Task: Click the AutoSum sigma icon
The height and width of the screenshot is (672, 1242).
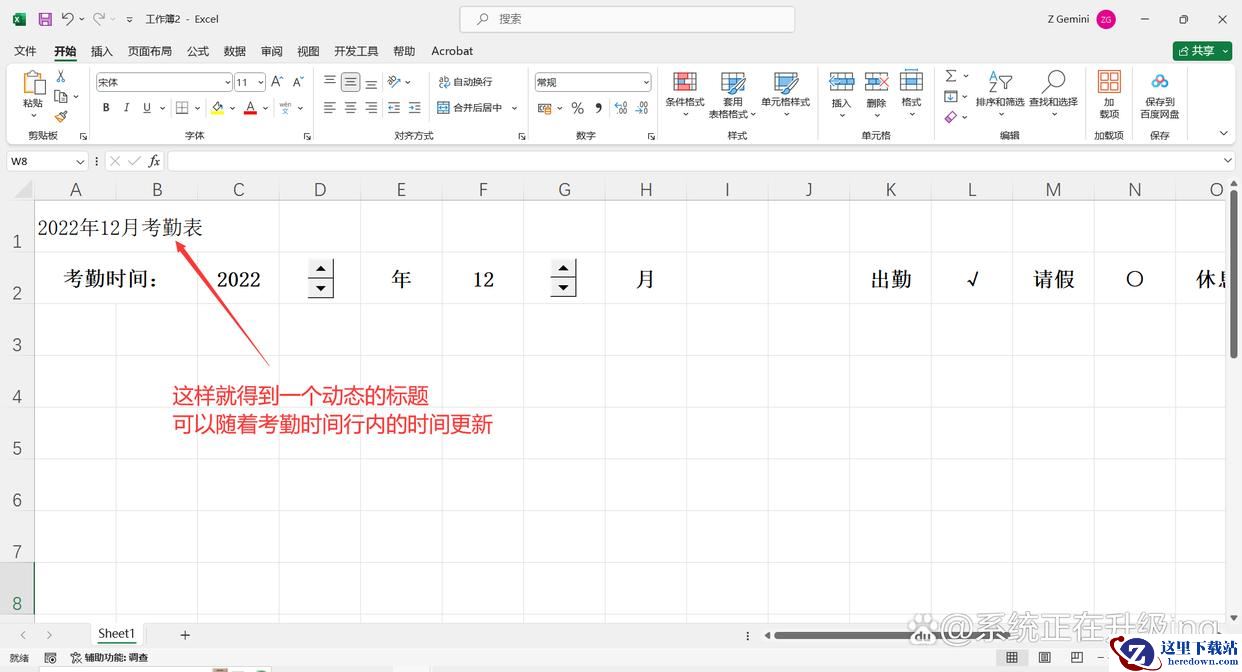Action: [x=951, y=76]
